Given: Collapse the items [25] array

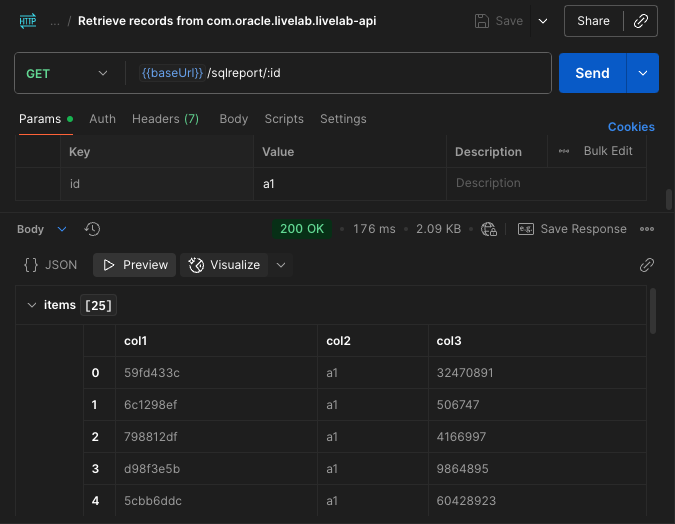Looking at the screenshot, I should [32, 305].
